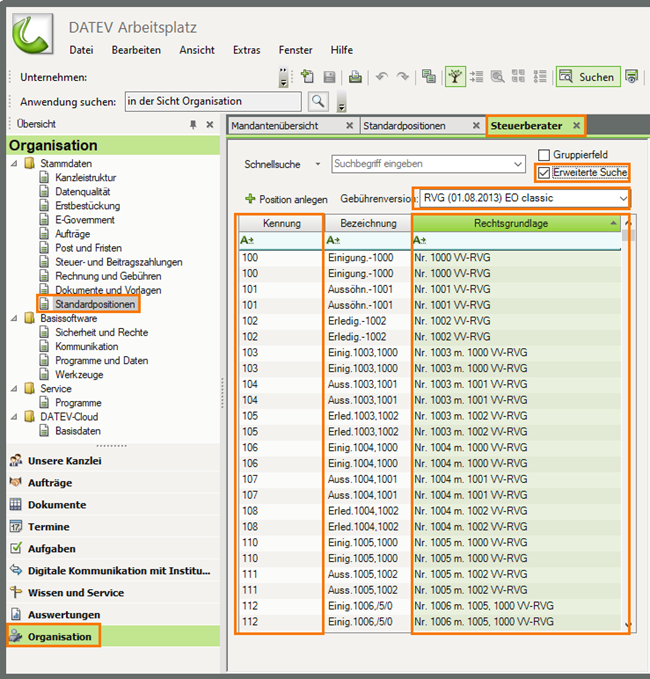Image resolution: width=650 pixels, height=679 pixels.
Task: Click the redo arrow icon
Action: point(402,77)
